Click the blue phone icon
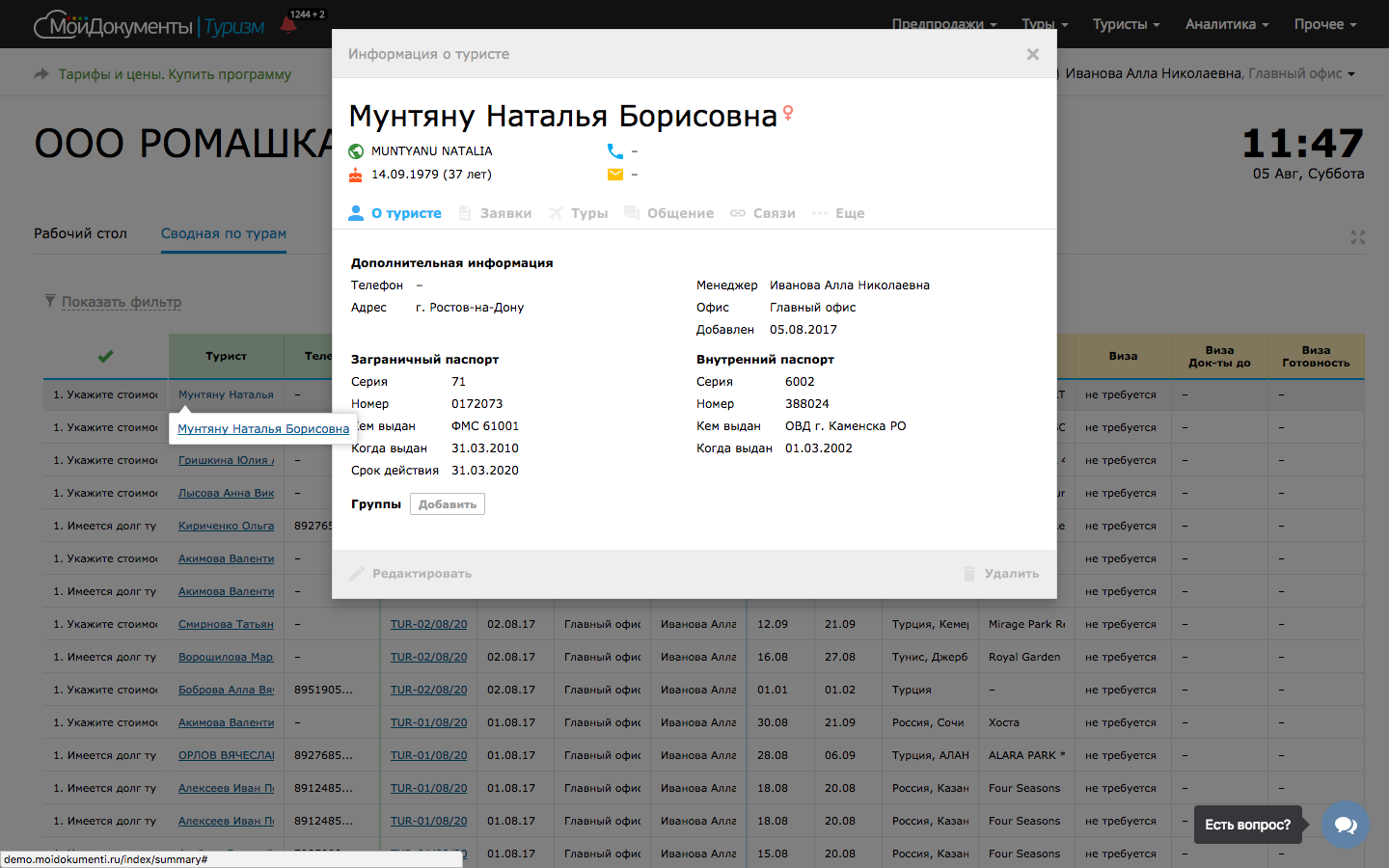Viewport: 1389px width, 868px height. pyautogui.click(x=614, y=151)
